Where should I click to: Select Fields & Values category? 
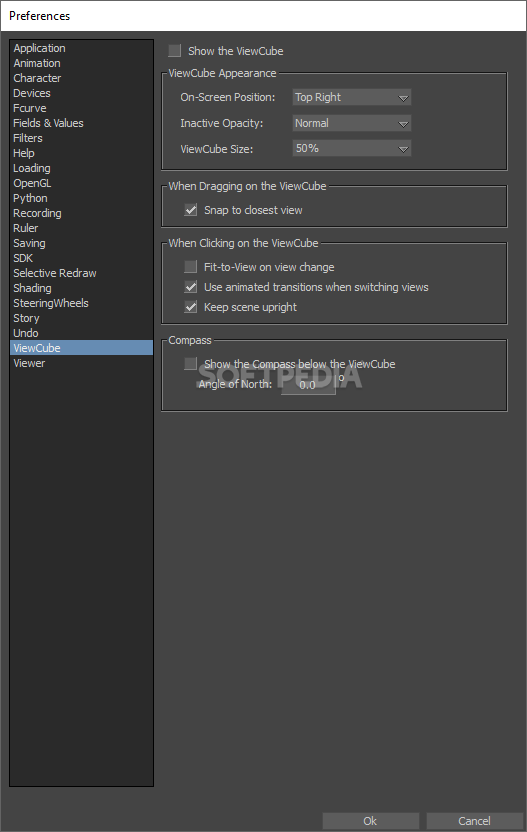(82, 123)
